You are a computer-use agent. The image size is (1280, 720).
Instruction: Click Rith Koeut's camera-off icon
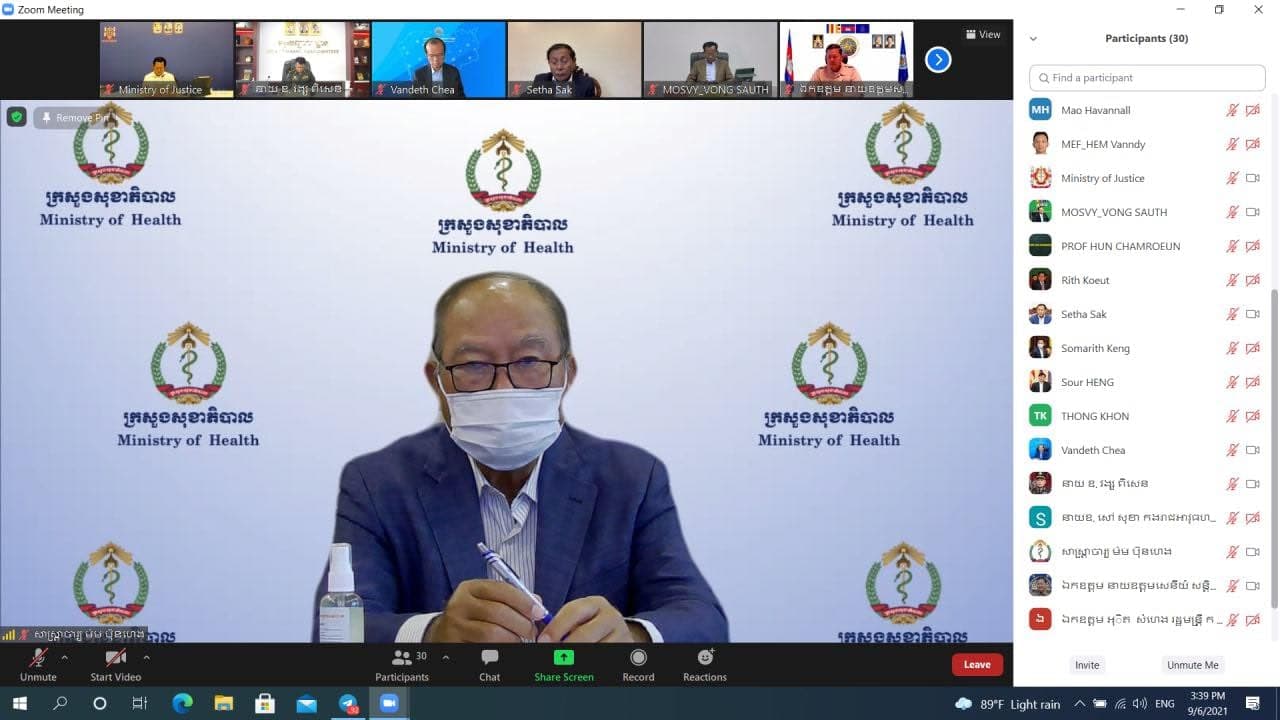(1252, 280)
